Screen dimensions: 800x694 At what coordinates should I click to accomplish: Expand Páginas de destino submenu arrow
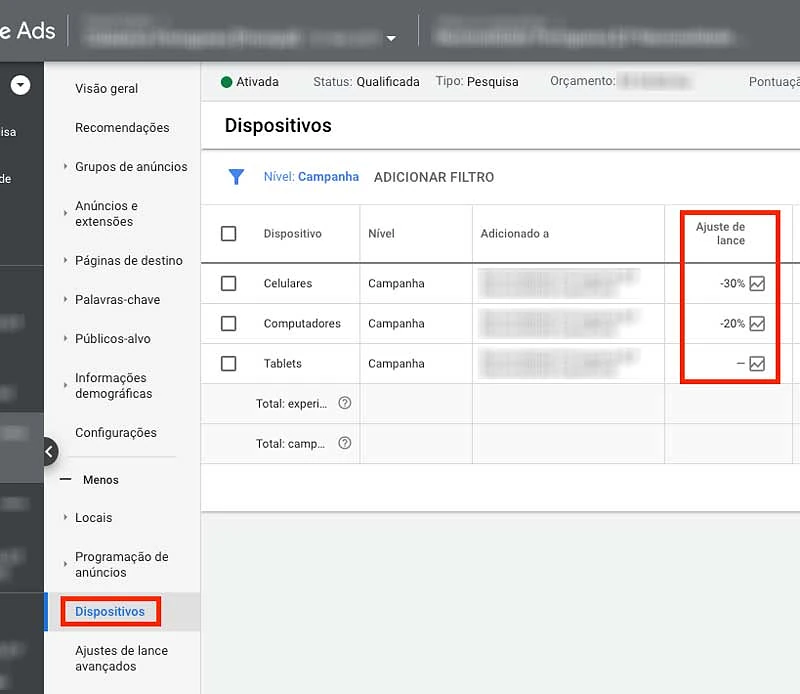[x=65, y=260]
